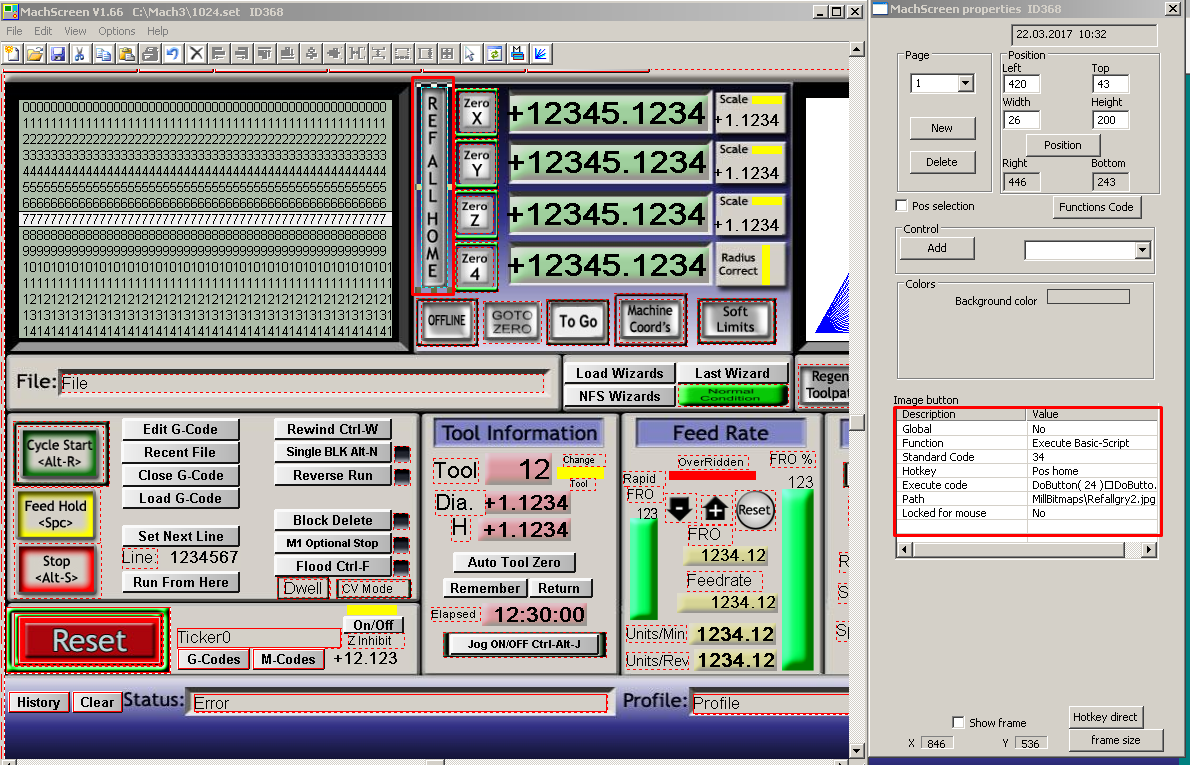Click the Functions Code button
Image resolution: width=1190 pixels, height=765 pixels.
coord(1097,207)
